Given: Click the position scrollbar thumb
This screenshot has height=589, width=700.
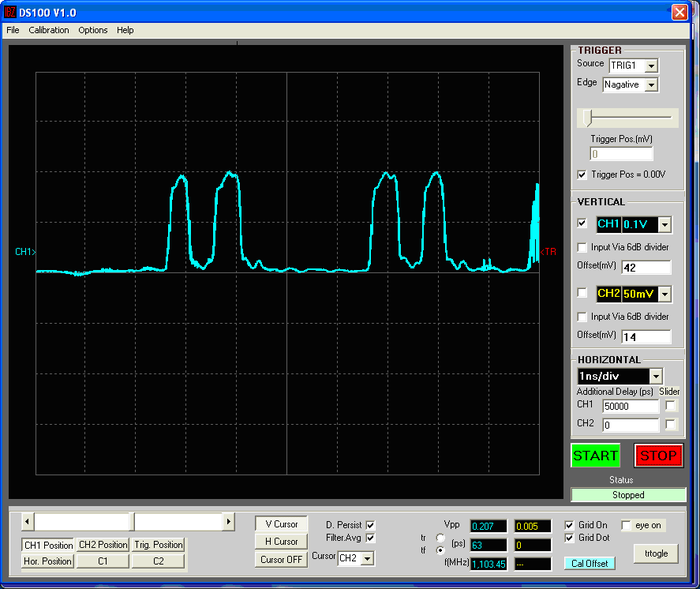Looking at the screenshot, I should point(132,522).
